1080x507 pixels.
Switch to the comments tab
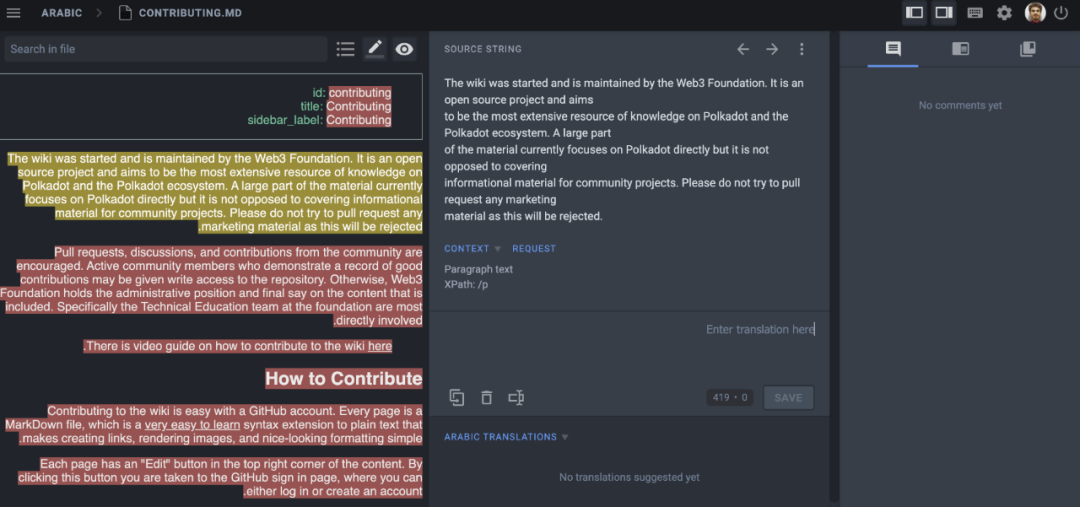893,49
